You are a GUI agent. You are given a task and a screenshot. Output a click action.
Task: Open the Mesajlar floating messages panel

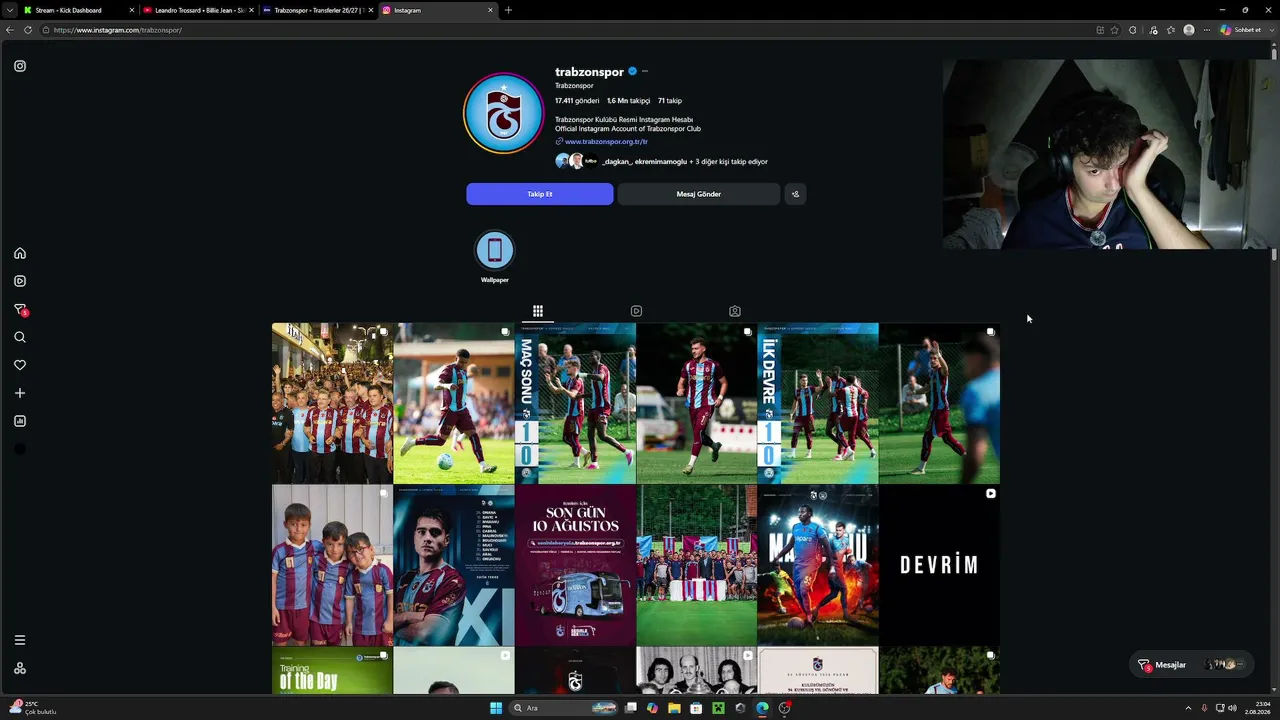click(x=1191, y=665)
